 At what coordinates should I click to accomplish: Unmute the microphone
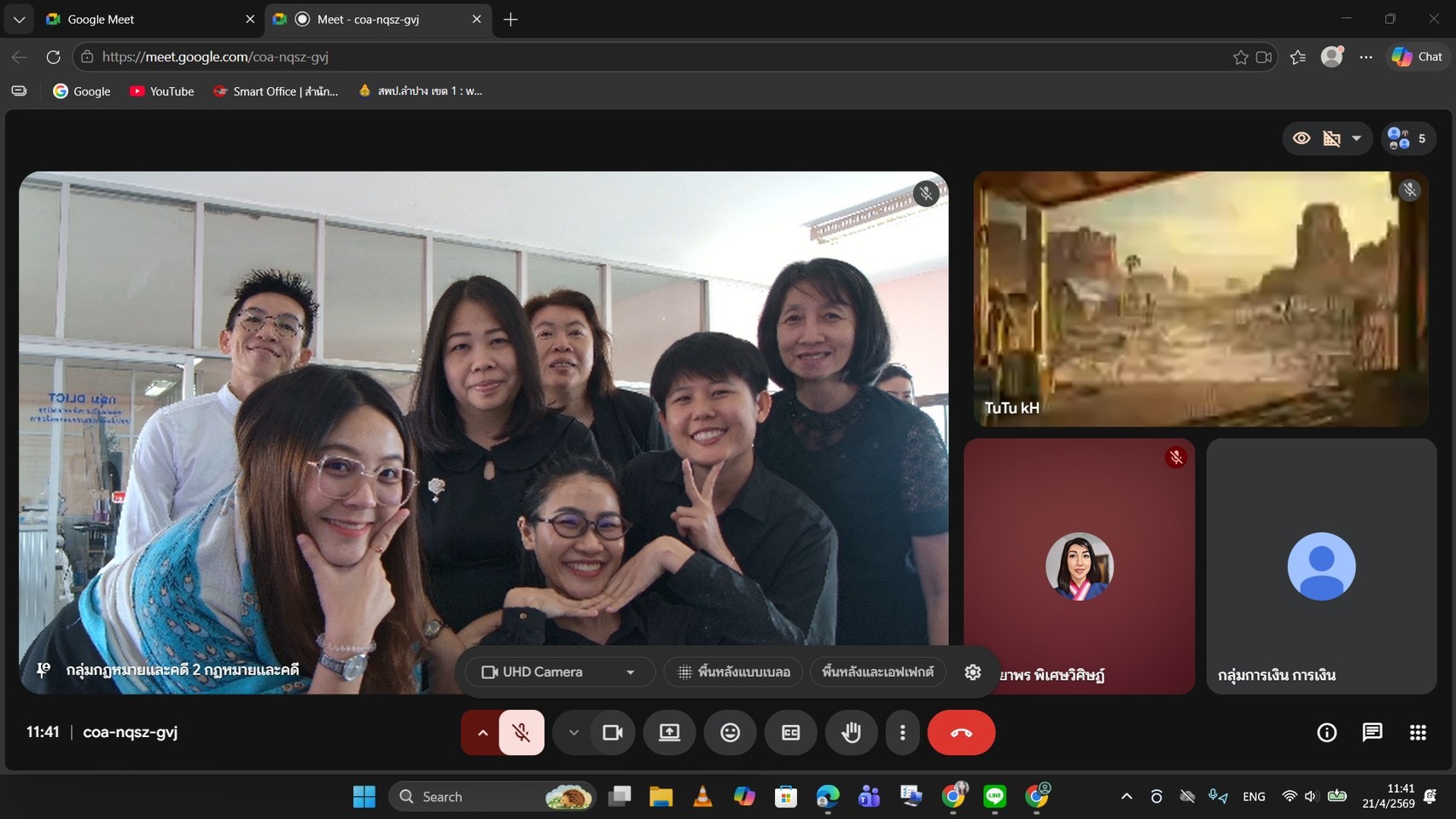(x=521, y=733)
